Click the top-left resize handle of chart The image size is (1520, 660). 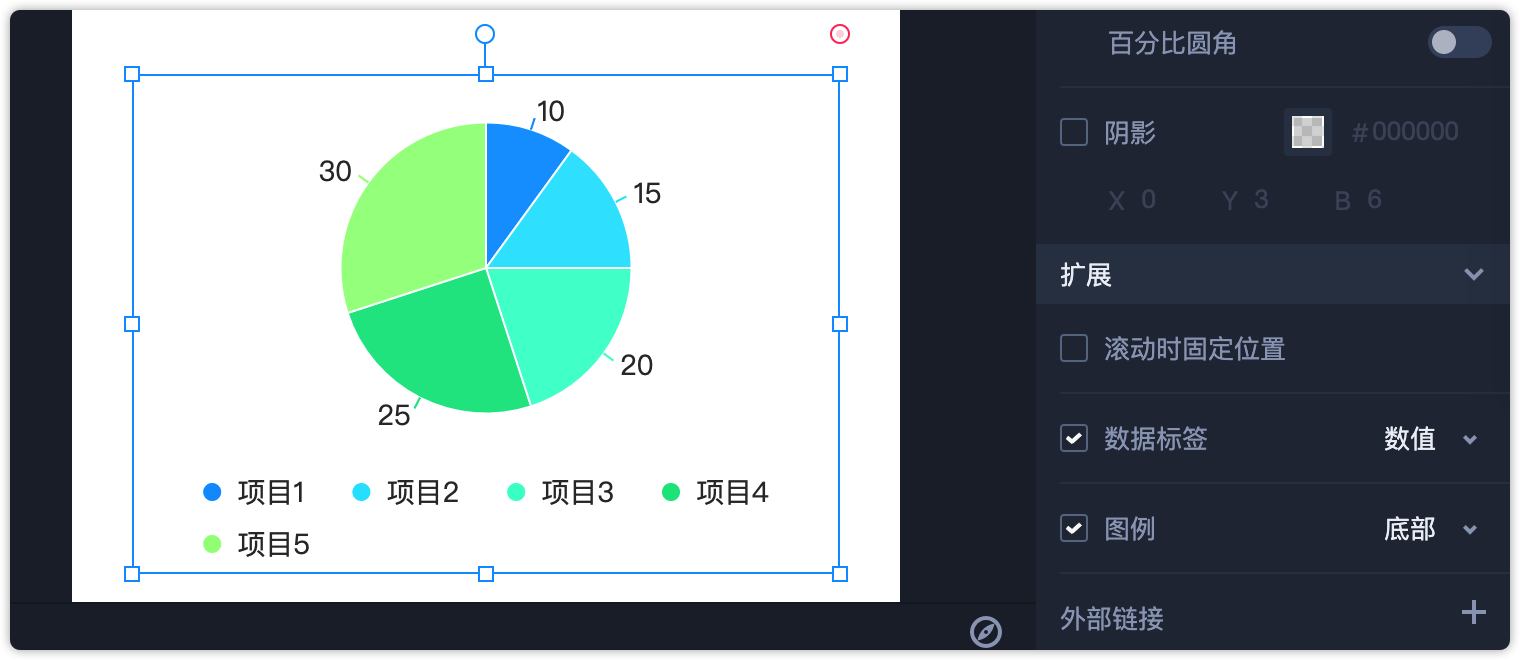tap(132, 74)
